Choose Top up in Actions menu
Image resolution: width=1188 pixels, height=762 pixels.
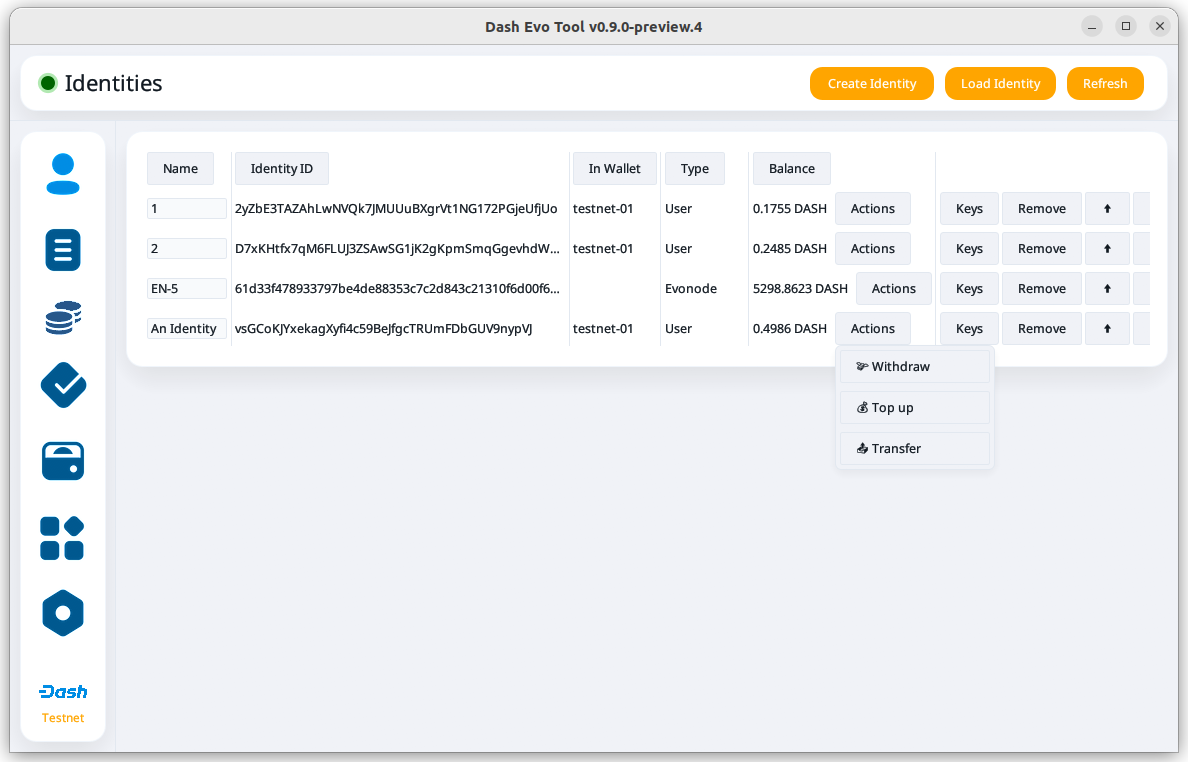[915, 408]
